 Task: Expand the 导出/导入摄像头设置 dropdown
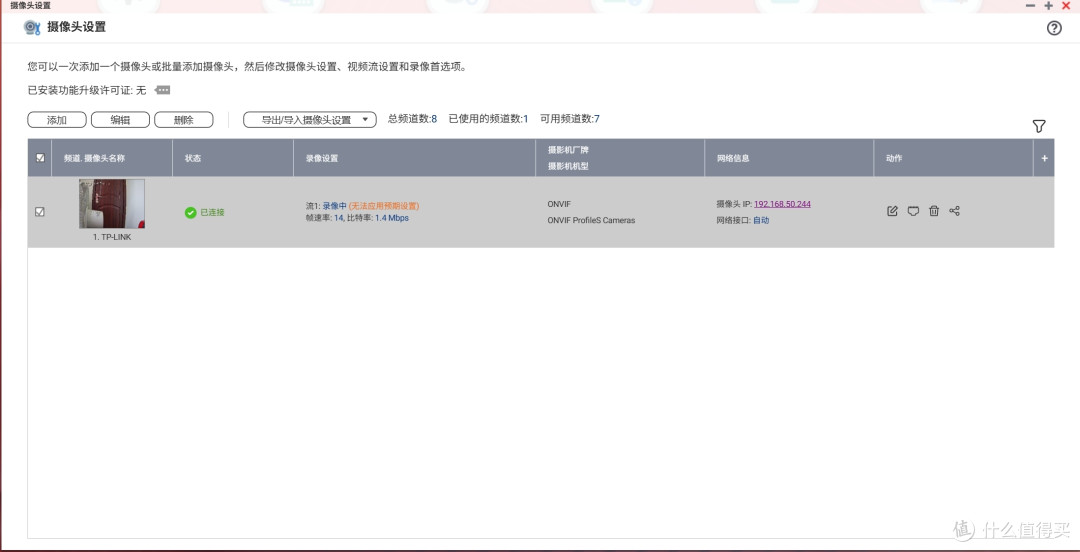click(x=310, y=120)
